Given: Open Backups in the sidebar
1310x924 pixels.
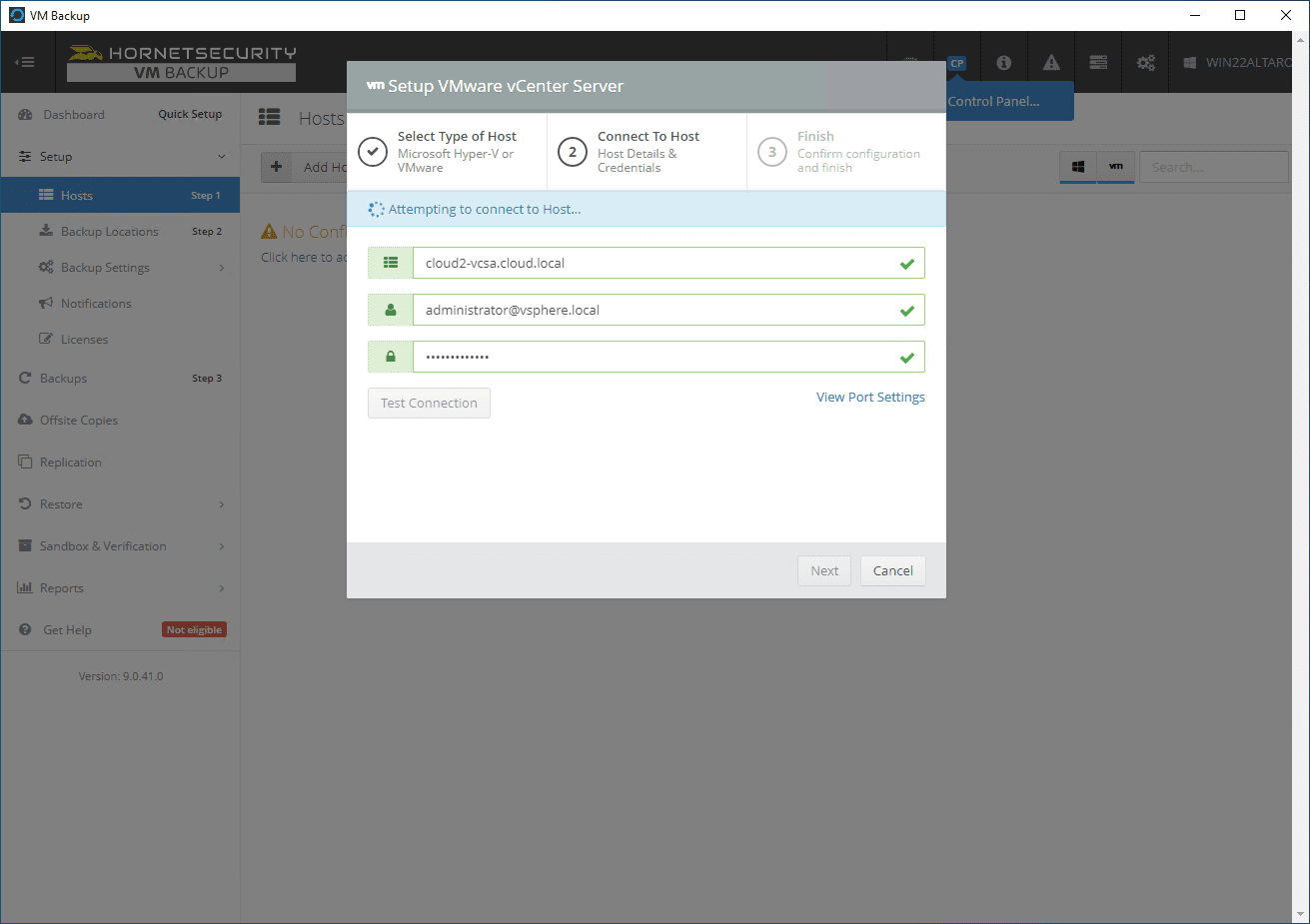Looking at the screenshot, I should click(x=63, y=379).
